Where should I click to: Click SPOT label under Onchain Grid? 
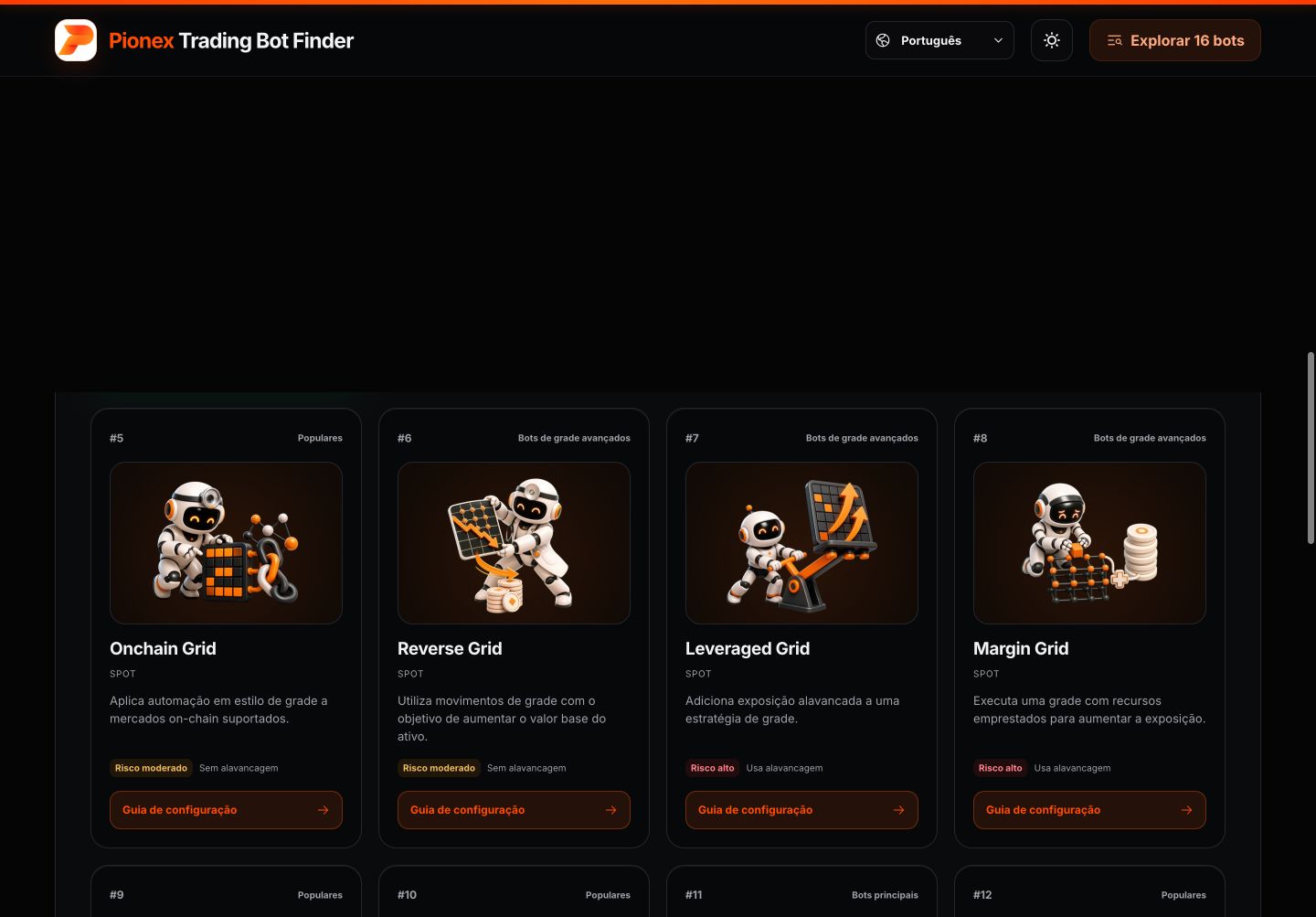(122, 674)
